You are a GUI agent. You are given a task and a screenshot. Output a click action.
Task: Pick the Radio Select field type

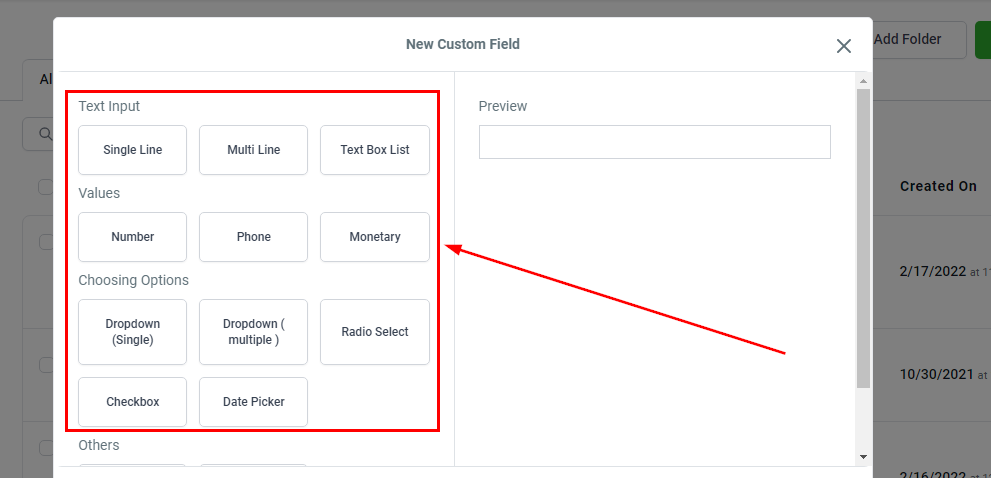(x=374, y=332)
